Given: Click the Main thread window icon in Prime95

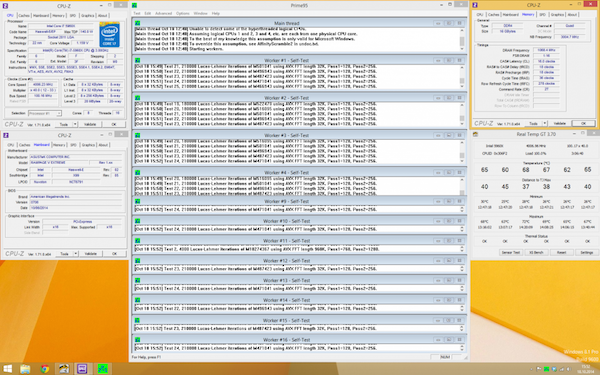Looking at the screenshot, I should [x=137, y=23].
